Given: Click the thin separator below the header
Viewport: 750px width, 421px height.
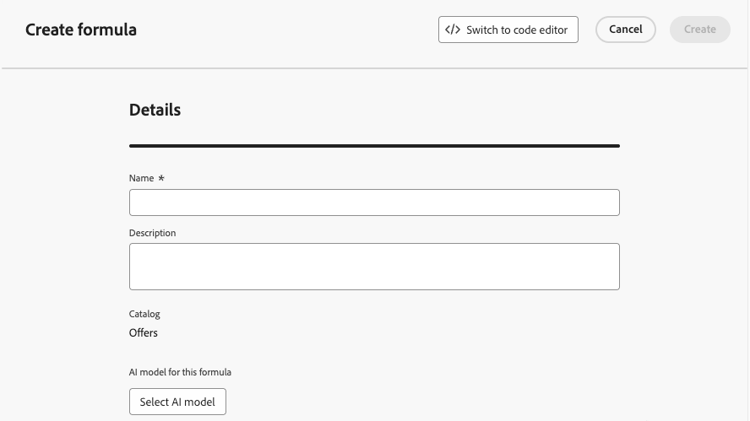Looking at the screenshot, I should [374, 68].
